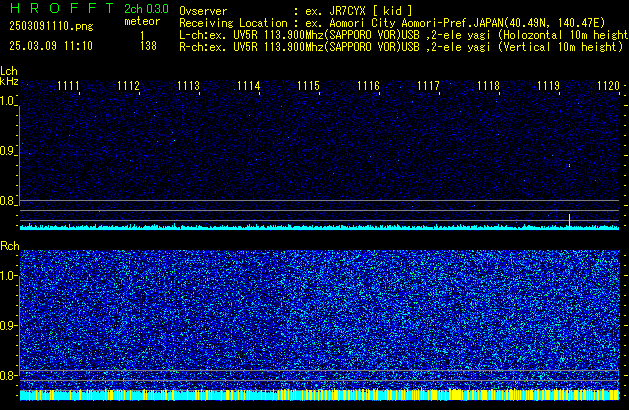The image size is (629, 410).
Task: Click the Lch cyan signal level strip
Action: (x=319, y=227)
